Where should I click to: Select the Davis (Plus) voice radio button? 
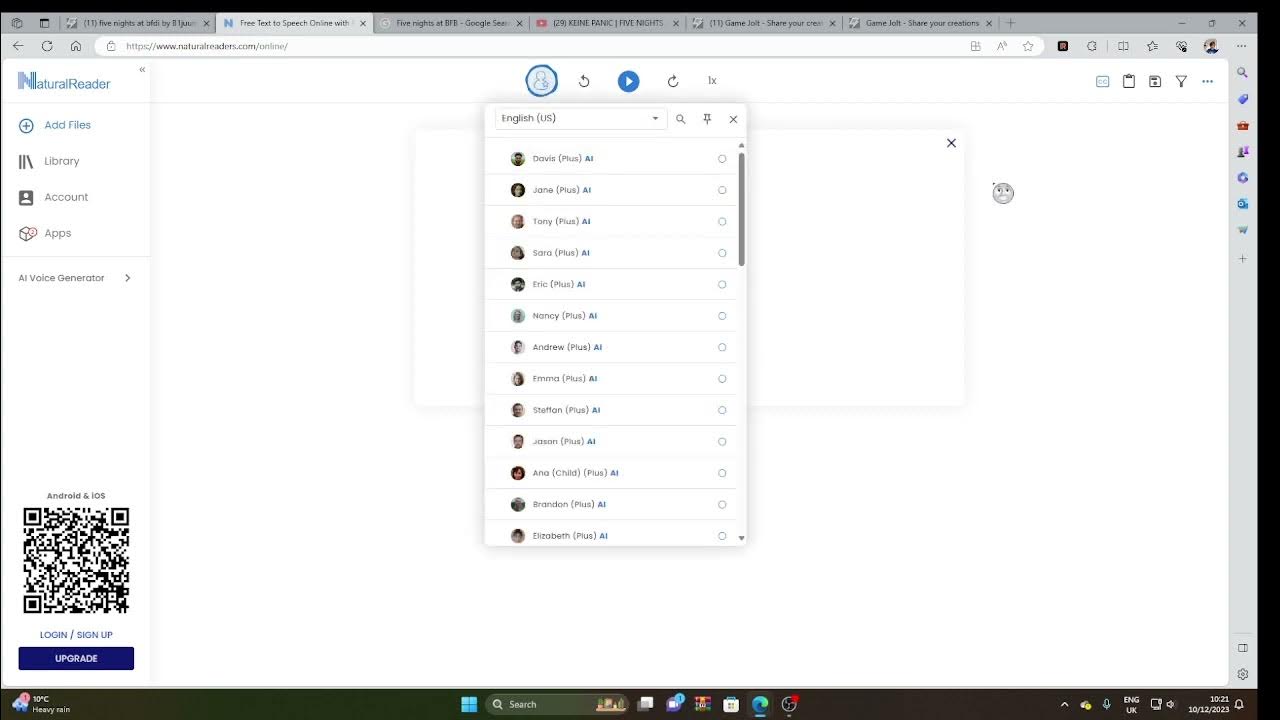pyautogui.click(x=722, y=159)
